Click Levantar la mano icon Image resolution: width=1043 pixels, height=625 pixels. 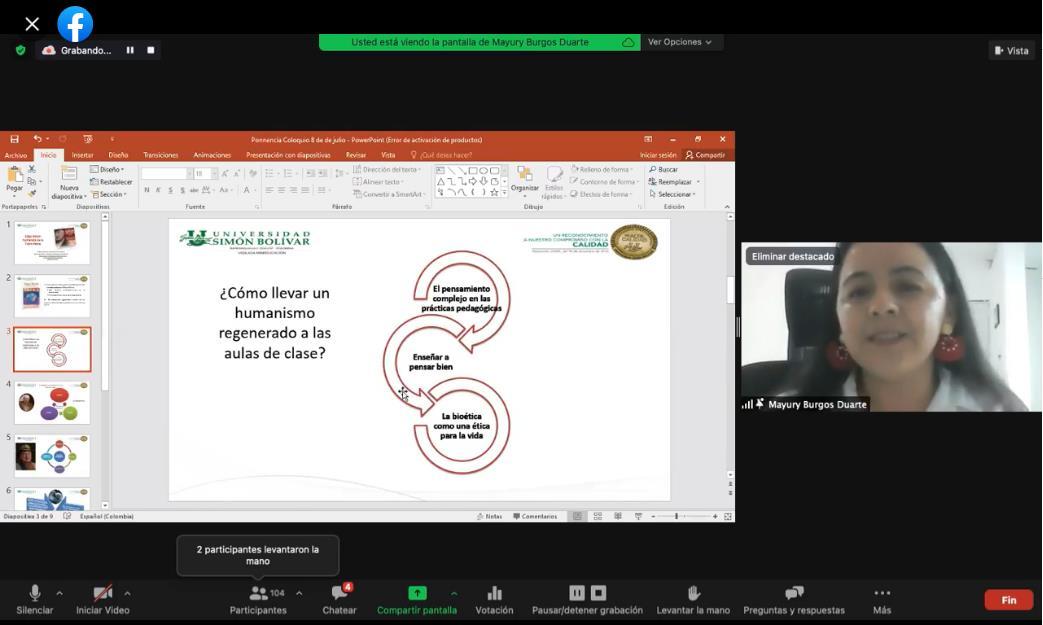[x=693, y=592]
